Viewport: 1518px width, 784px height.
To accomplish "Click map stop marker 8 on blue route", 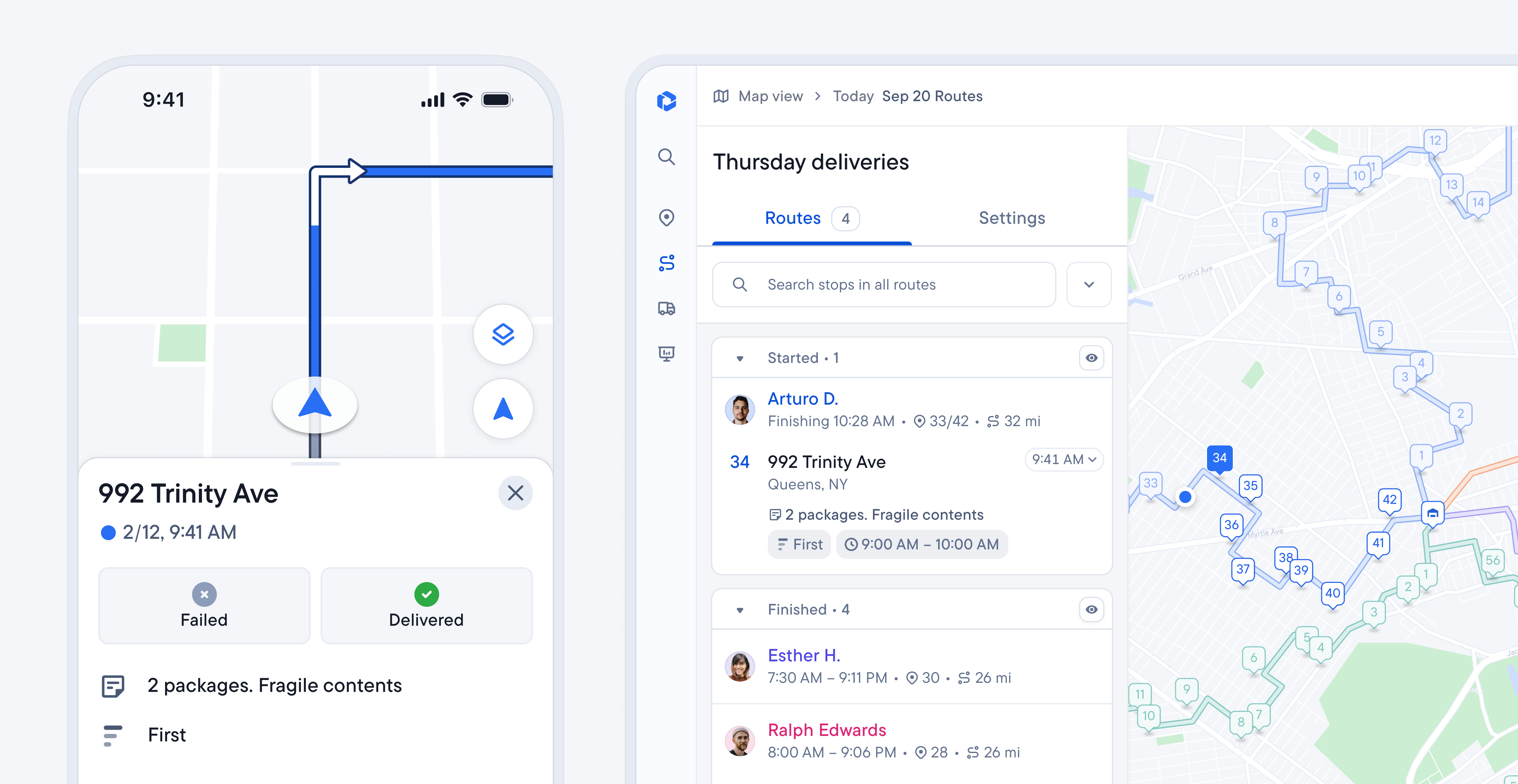I will tap(1274, 224).
